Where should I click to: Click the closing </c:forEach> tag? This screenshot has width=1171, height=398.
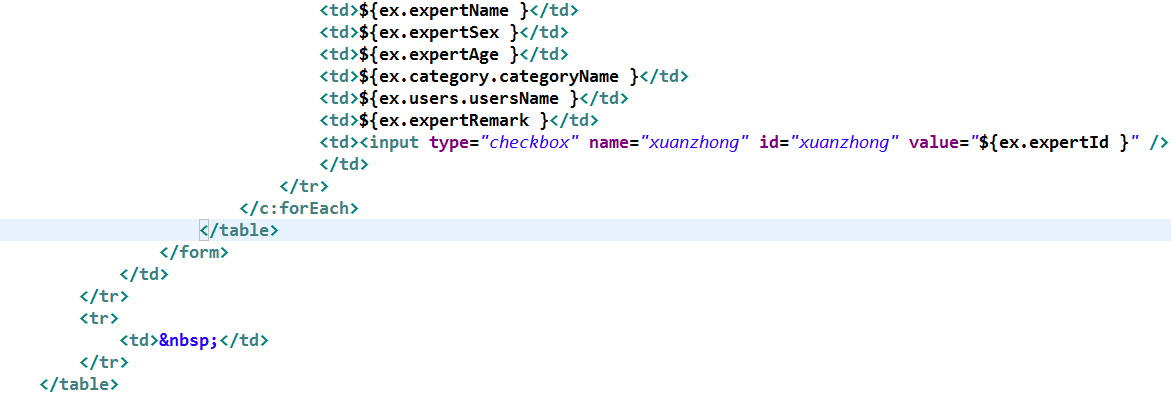299,208
